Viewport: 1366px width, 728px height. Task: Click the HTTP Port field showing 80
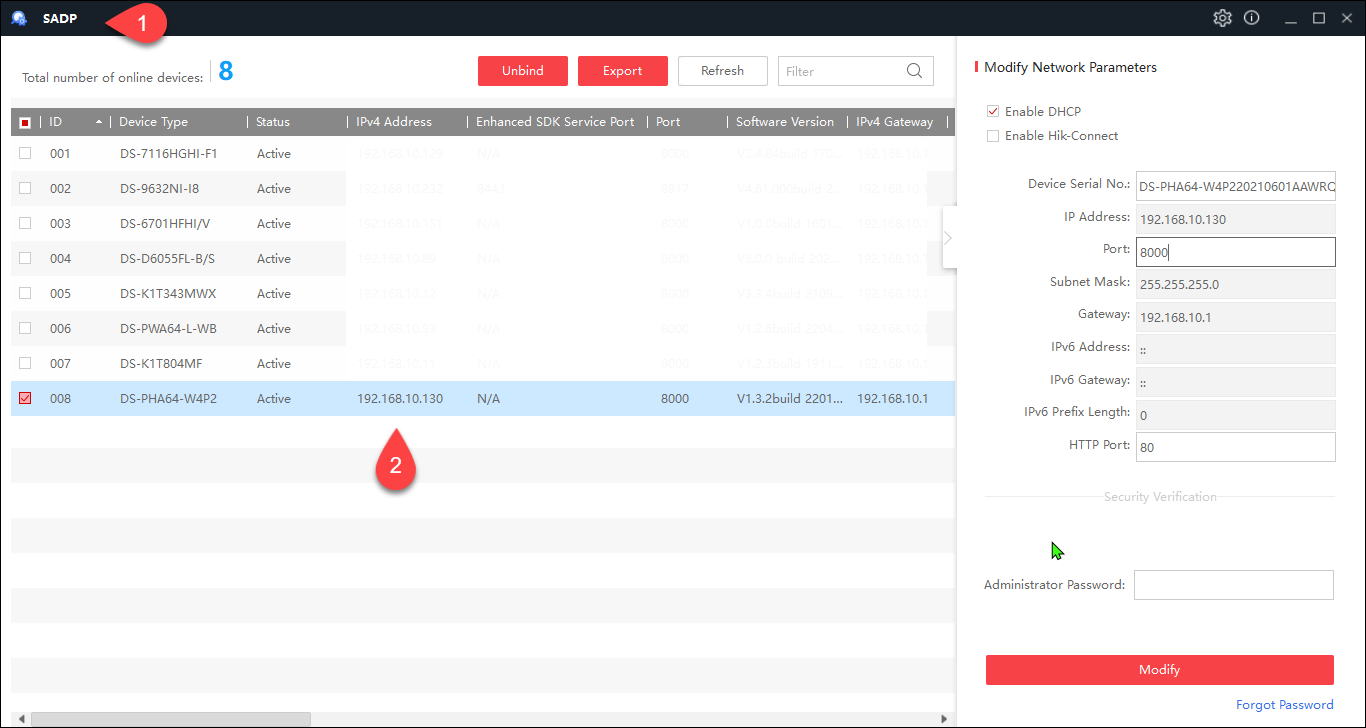[1236, 447]
